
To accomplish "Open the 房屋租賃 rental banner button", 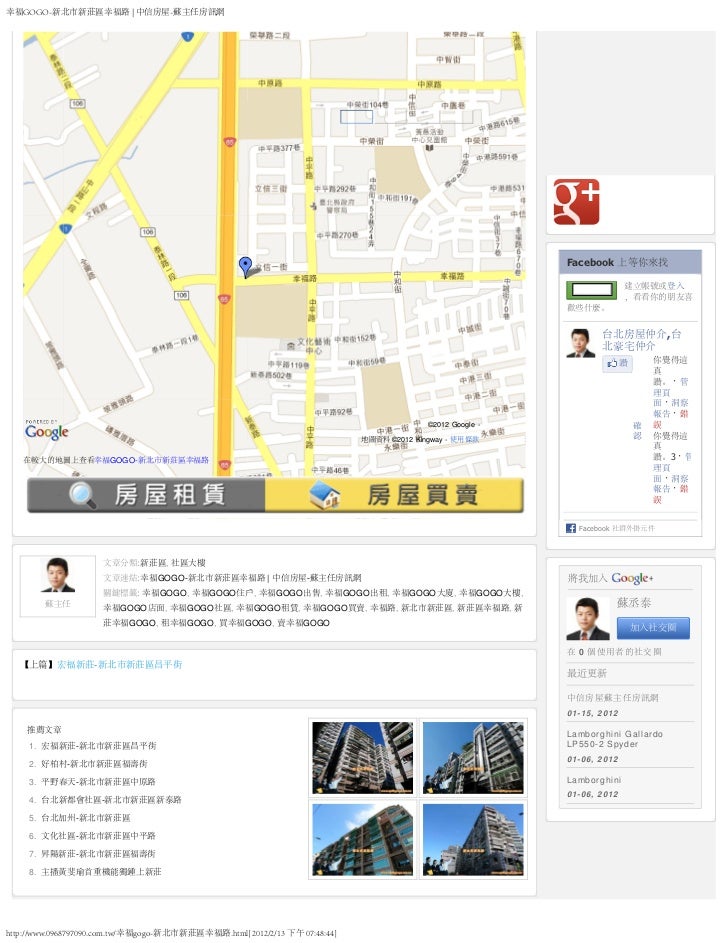I will coord(146,496).
